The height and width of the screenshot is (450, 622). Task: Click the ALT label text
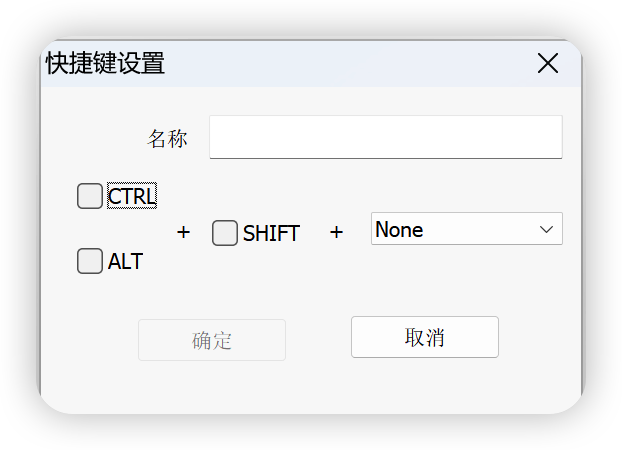125,261
